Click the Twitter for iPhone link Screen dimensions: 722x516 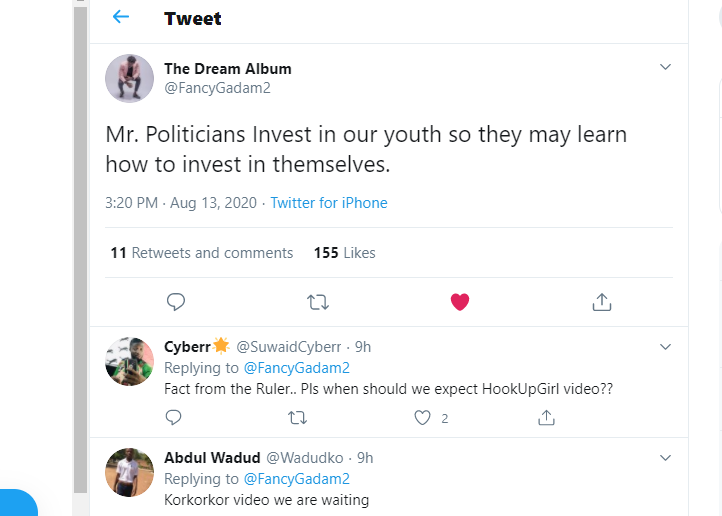(329, 202)
